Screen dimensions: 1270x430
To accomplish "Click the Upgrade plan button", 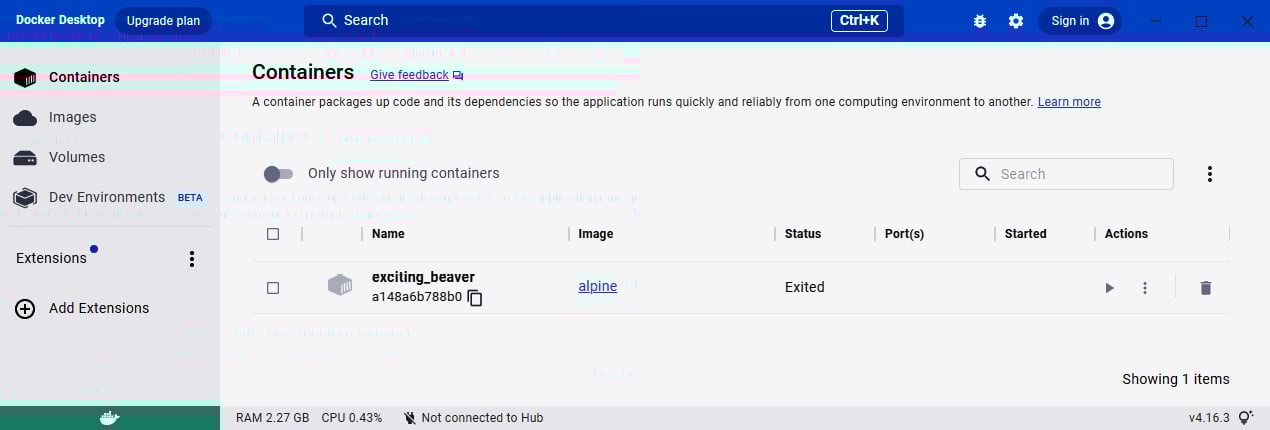I will [163, 20].
